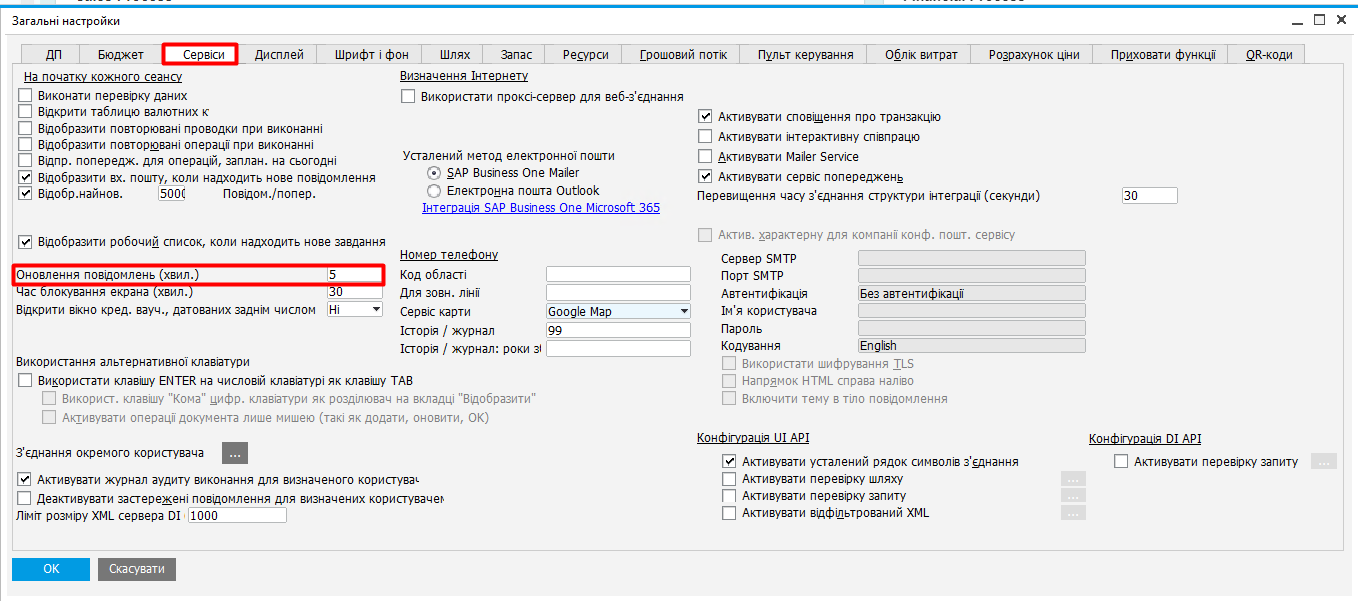Click ellipsis button beside Активувати відфільтрований XML

(1073, 513)
